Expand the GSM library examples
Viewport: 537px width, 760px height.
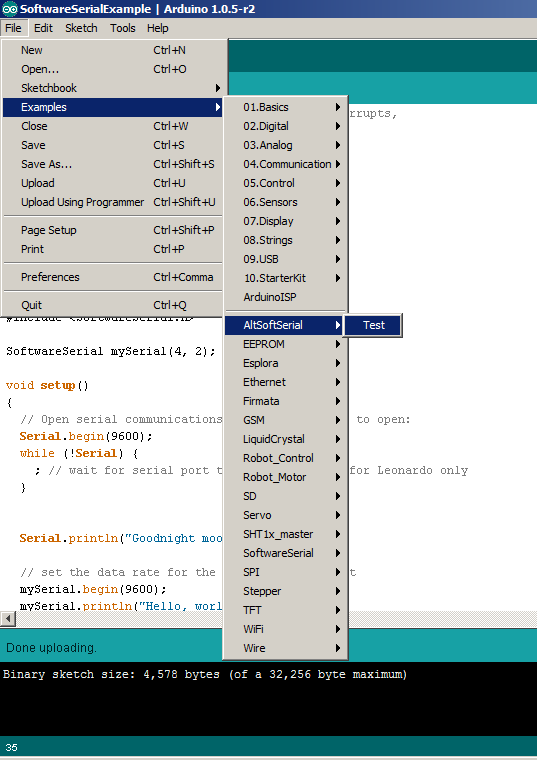[x=286, y=420]
